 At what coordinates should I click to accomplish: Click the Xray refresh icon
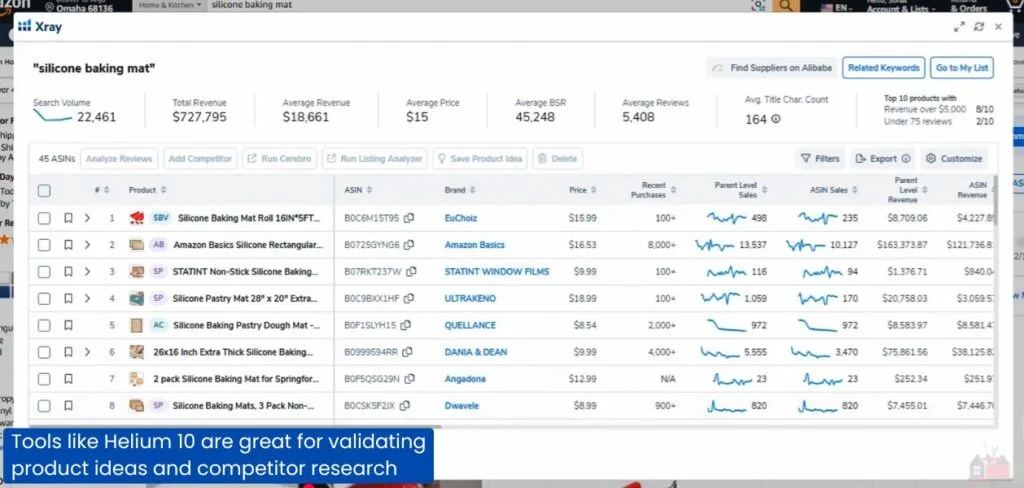coord(978,27)
